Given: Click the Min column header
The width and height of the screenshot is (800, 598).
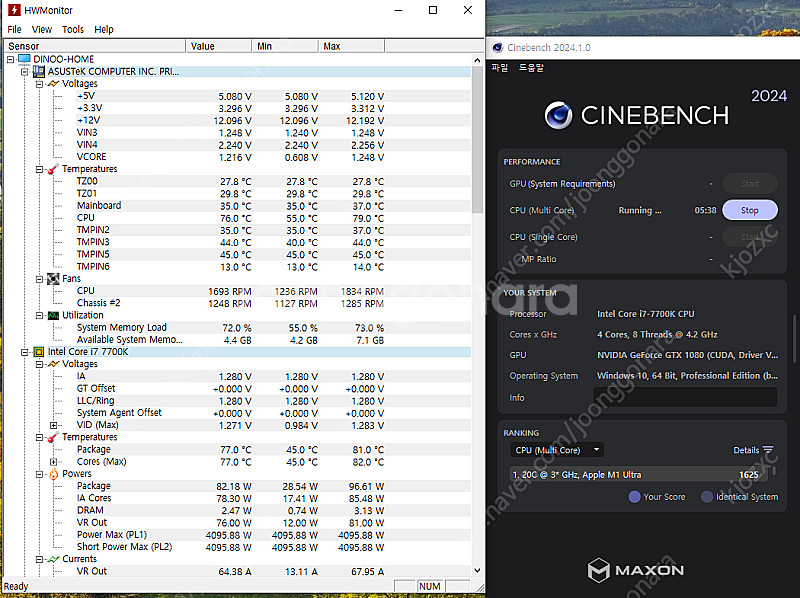Looking at the screenshot, I should (285, 46).
